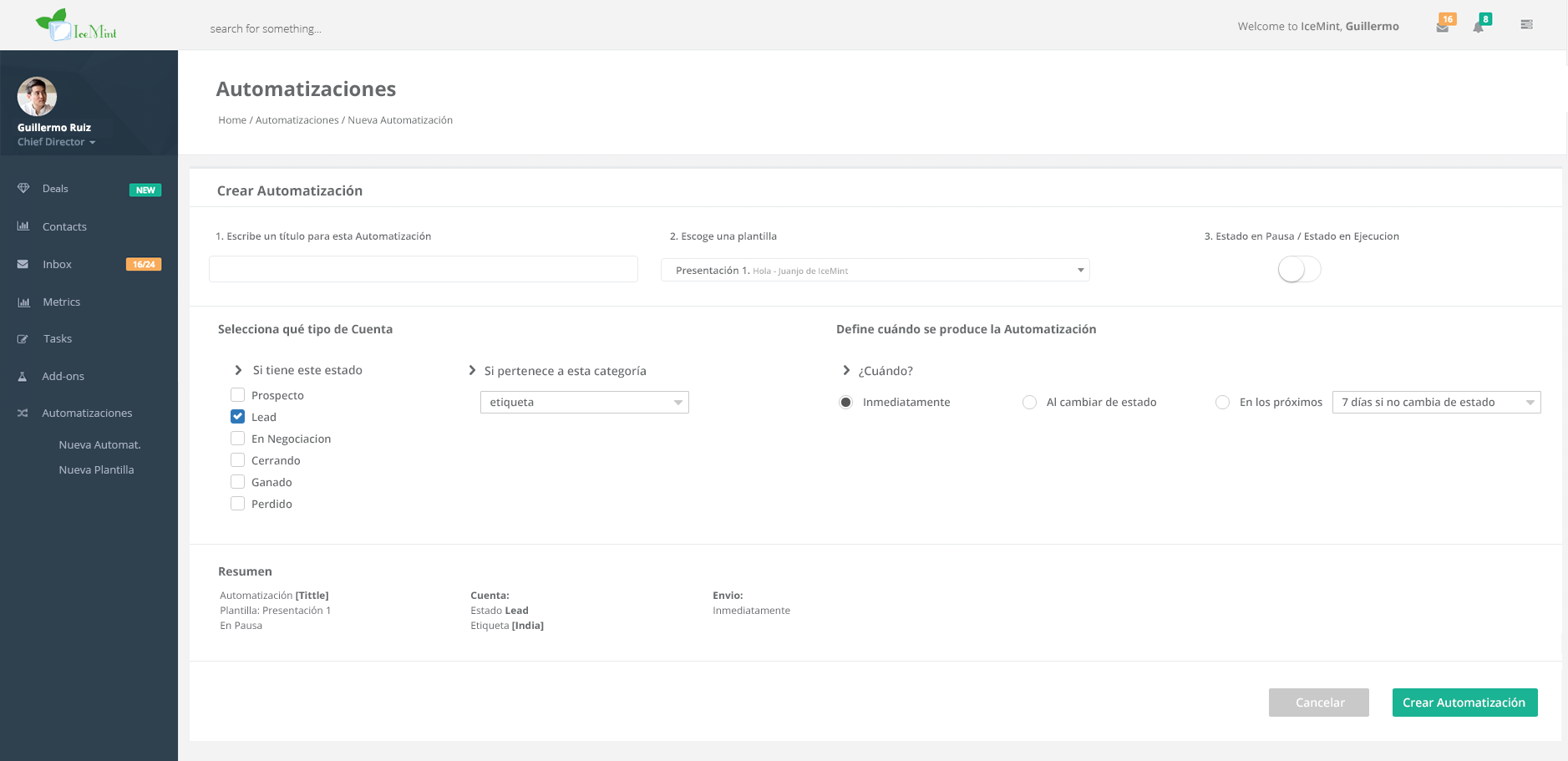The image size is (1568, 761).
Task: Click the Metrics bar chart icon
Action: 23,302
